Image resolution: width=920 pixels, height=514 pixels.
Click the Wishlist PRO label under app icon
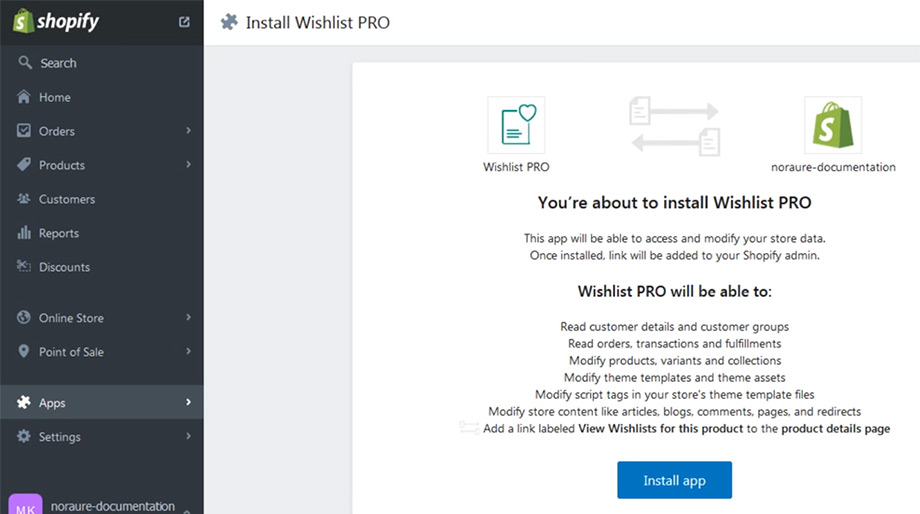tap(516, 167)
